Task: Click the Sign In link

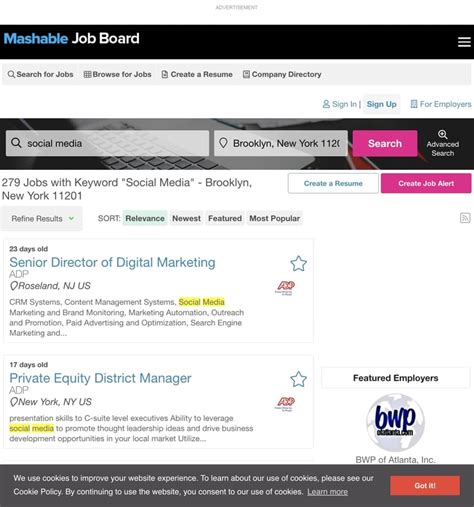Action: [x=340, y=104]
